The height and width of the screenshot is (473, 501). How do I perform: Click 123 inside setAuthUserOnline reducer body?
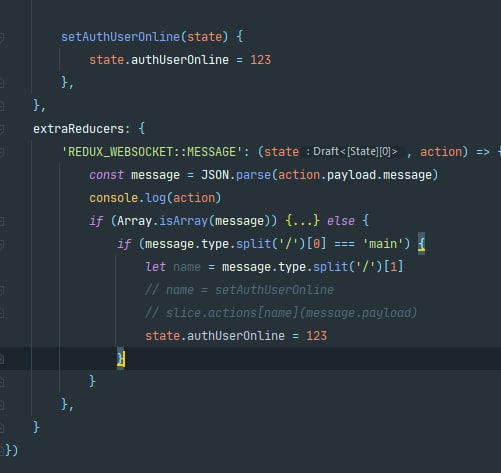click(260, 60)
